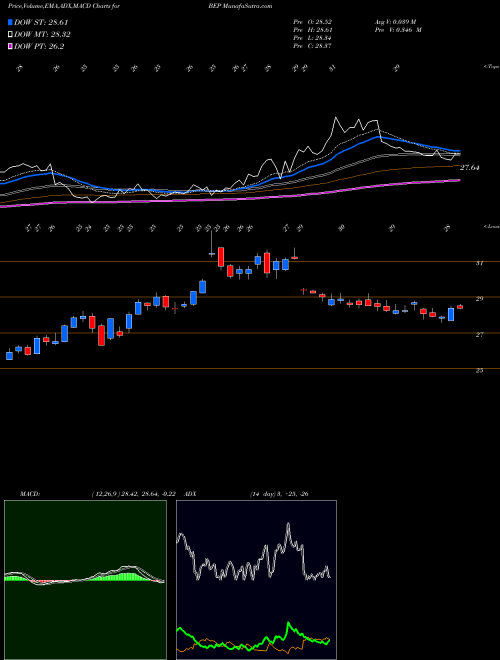This screenshot has height=660, width=500.
Task: Click the Pre O: 28.52 value
Action: (313, 22)
